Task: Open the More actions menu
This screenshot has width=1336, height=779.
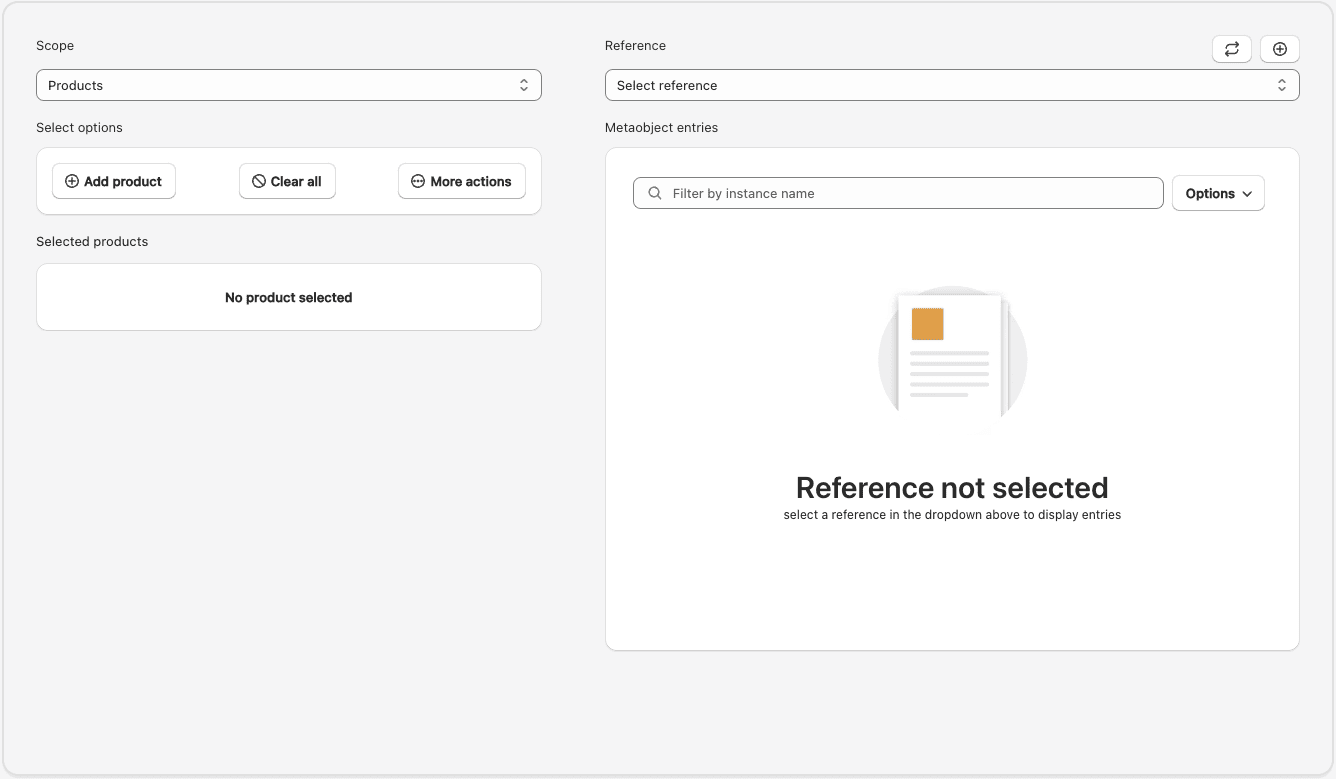Action: 461,181
